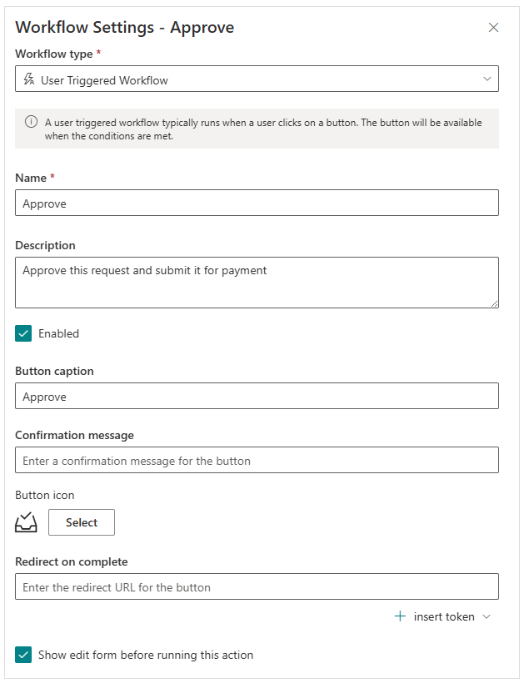Viewport: 521px width, 681px height.
Task: Click the lightning workflow type icon
Action: 29,79
